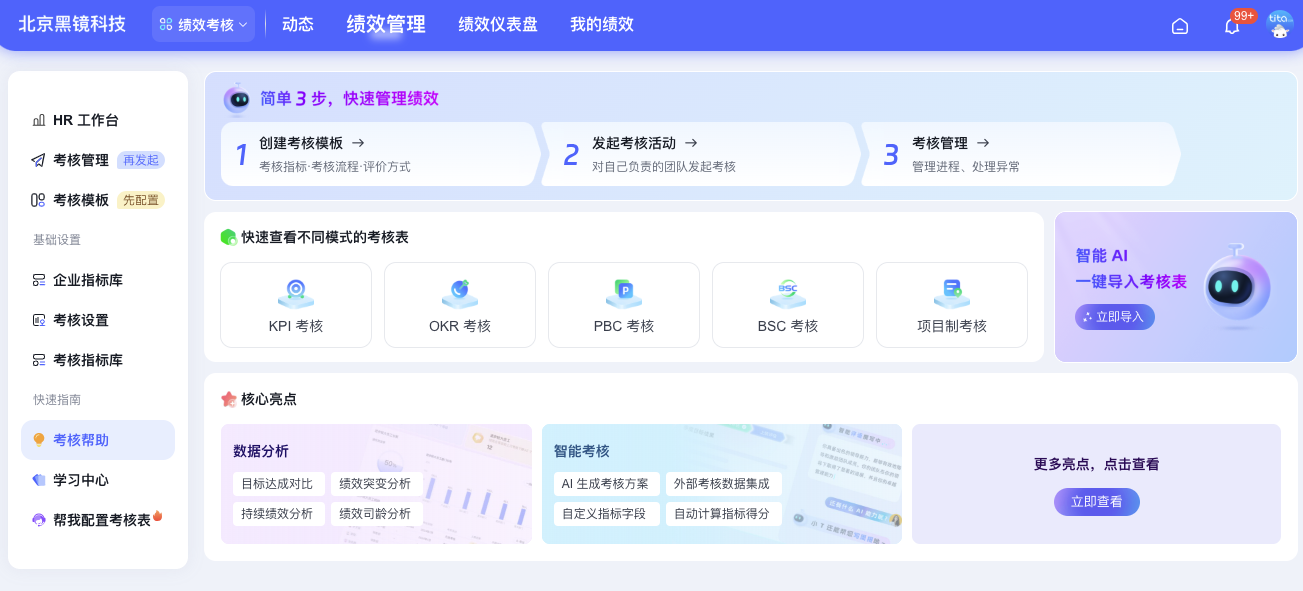
Task: Select 企业指标库 in sidebar
Action: (88, 280)
